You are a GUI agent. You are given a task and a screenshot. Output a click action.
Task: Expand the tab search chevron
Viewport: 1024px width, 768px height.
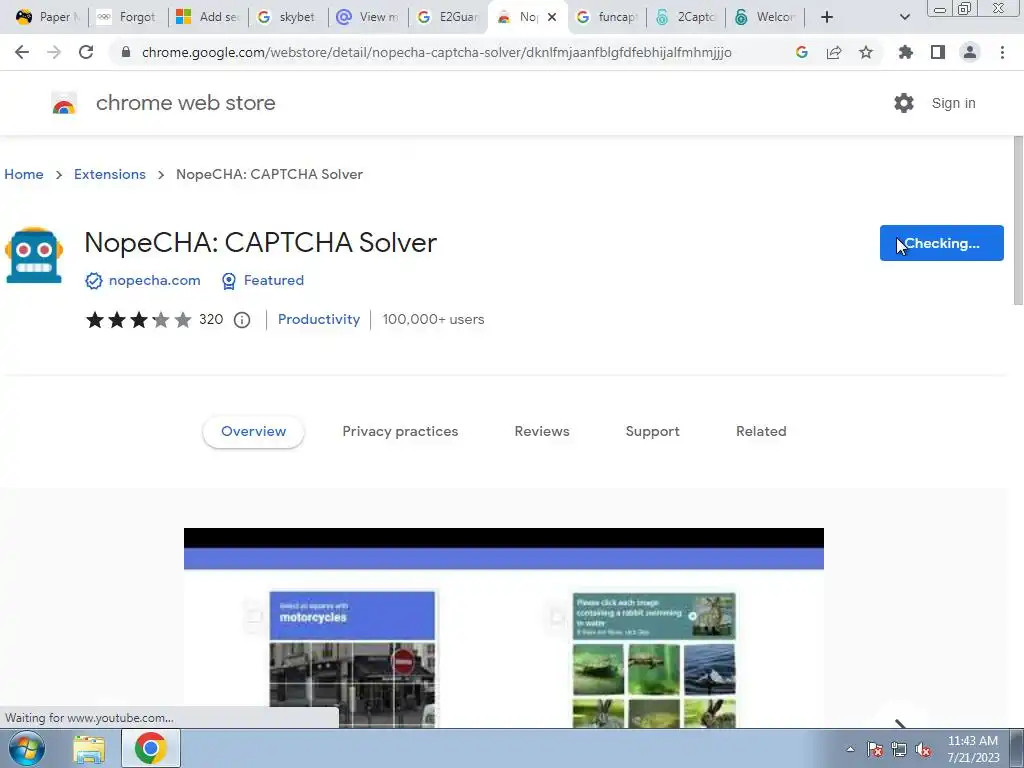pyautogui.click(x=904, y=17)
